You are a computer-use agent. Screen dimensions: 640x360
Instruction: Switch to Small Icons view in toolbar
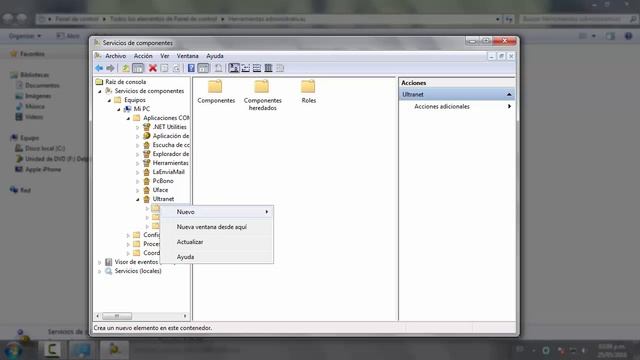click(x=246, y=68)
